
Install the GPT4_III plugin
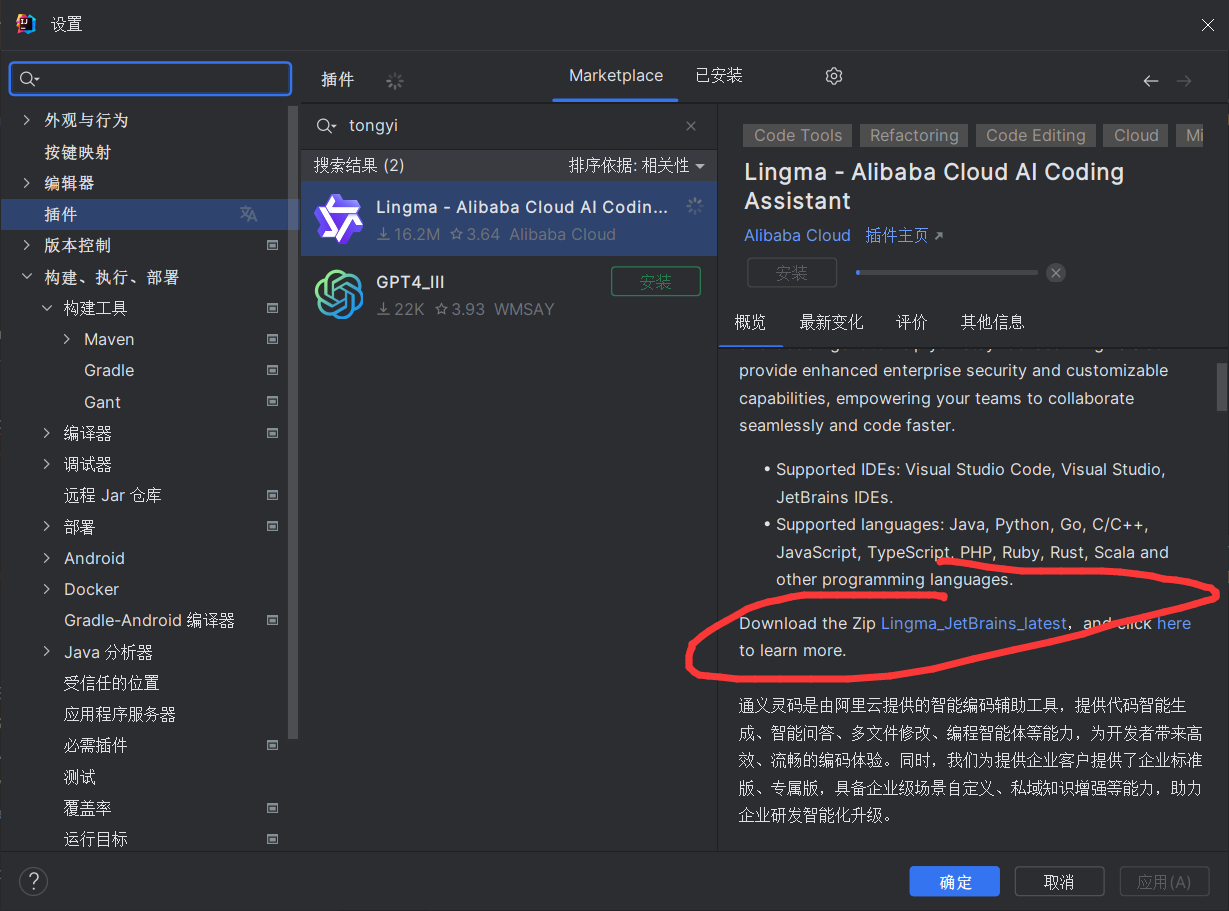[x=656, y=282]
